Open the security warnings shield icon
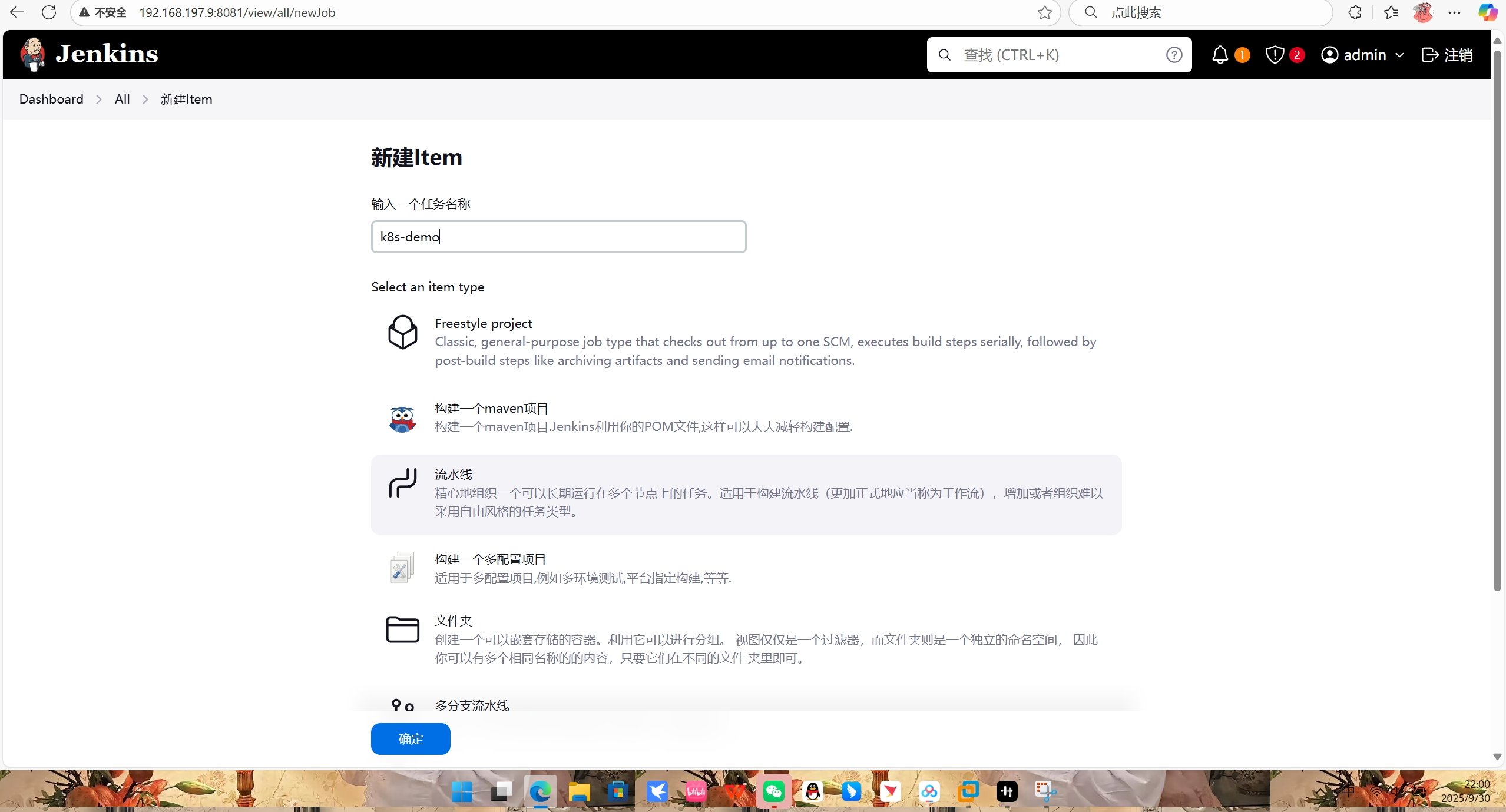This screenshot has height=812, width=1506. [1275, 55]
